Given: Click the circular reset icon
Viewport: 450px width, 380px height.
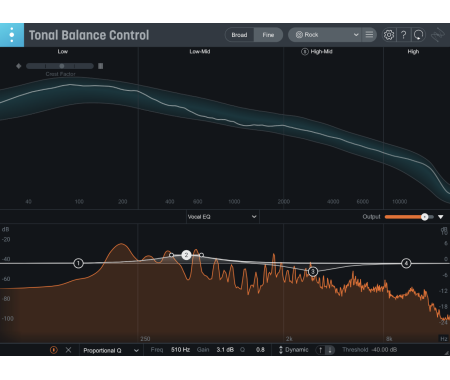Looking at the screenshot, I should click(419, 35).
